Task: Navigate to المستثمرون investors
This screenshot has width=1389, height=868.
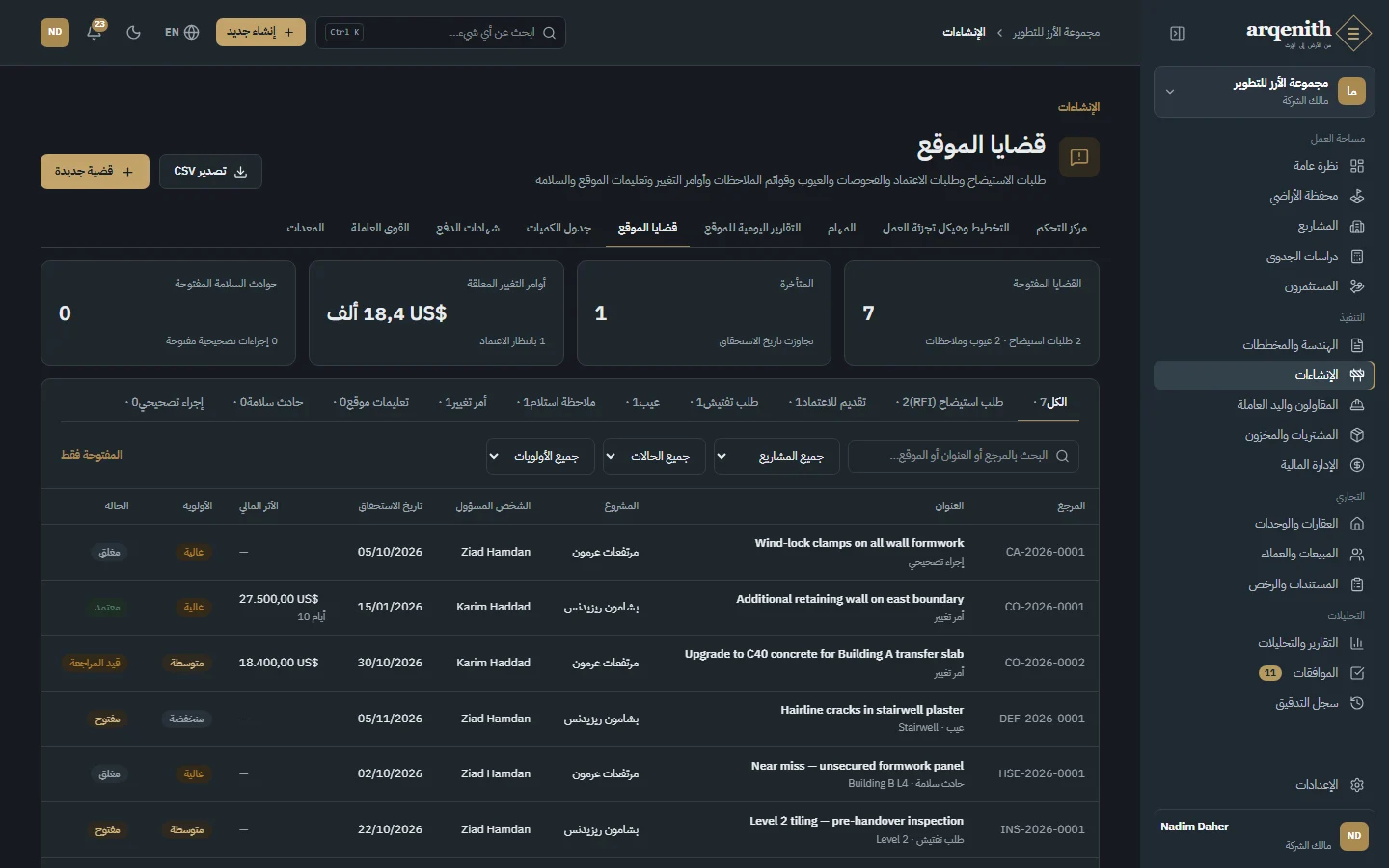Action: [x=1264, y=286]
